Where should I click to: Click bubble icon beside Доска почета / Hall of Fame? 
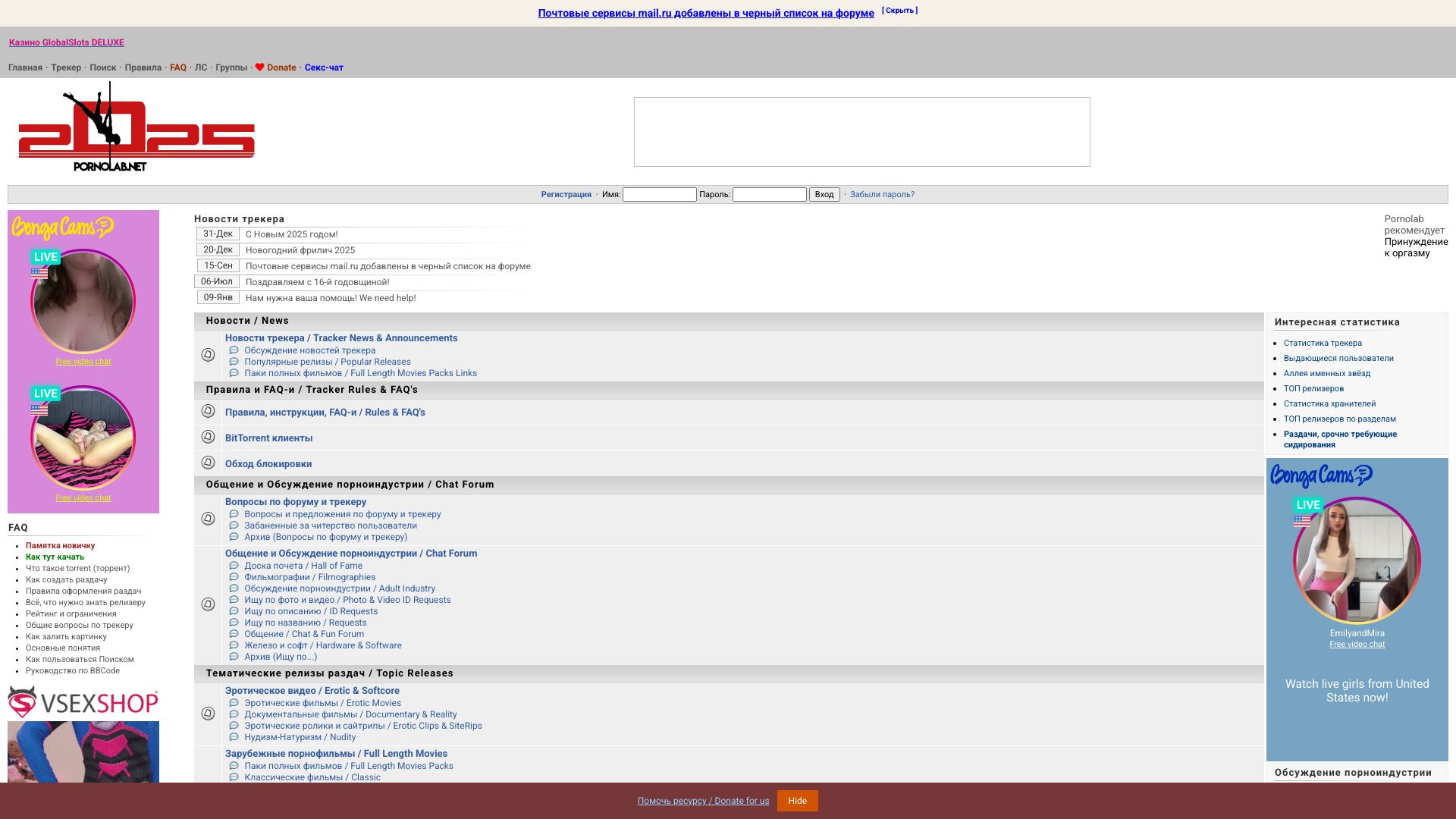coord(234,566)
